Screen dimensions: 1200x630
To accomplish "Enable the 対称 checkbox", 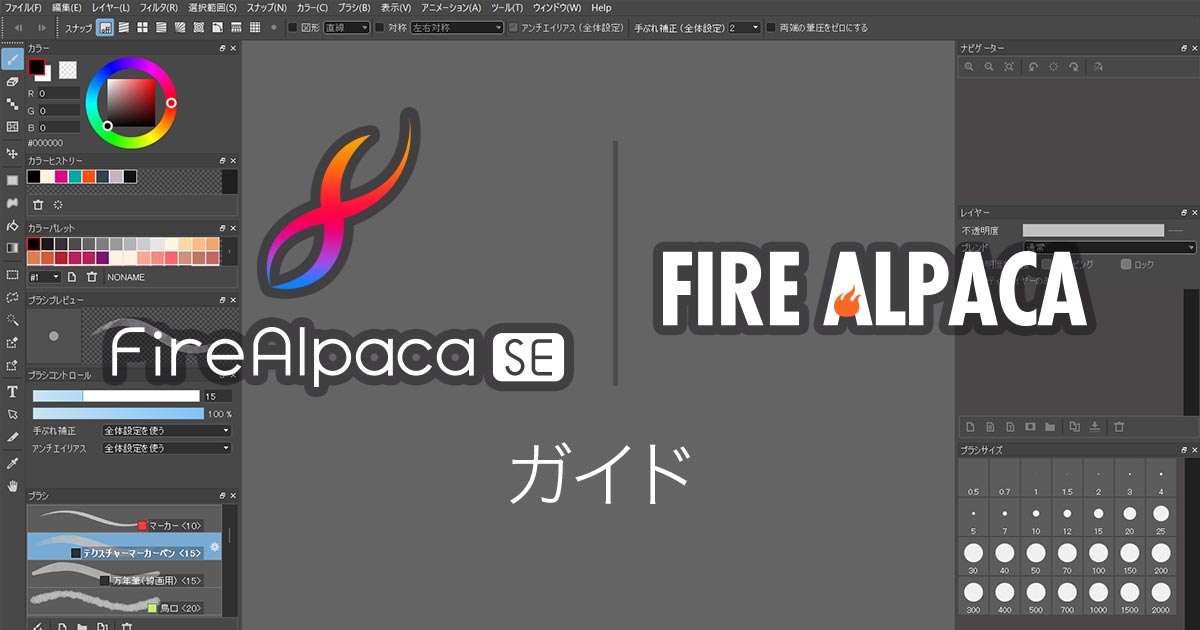I will (x=378, y=28).
